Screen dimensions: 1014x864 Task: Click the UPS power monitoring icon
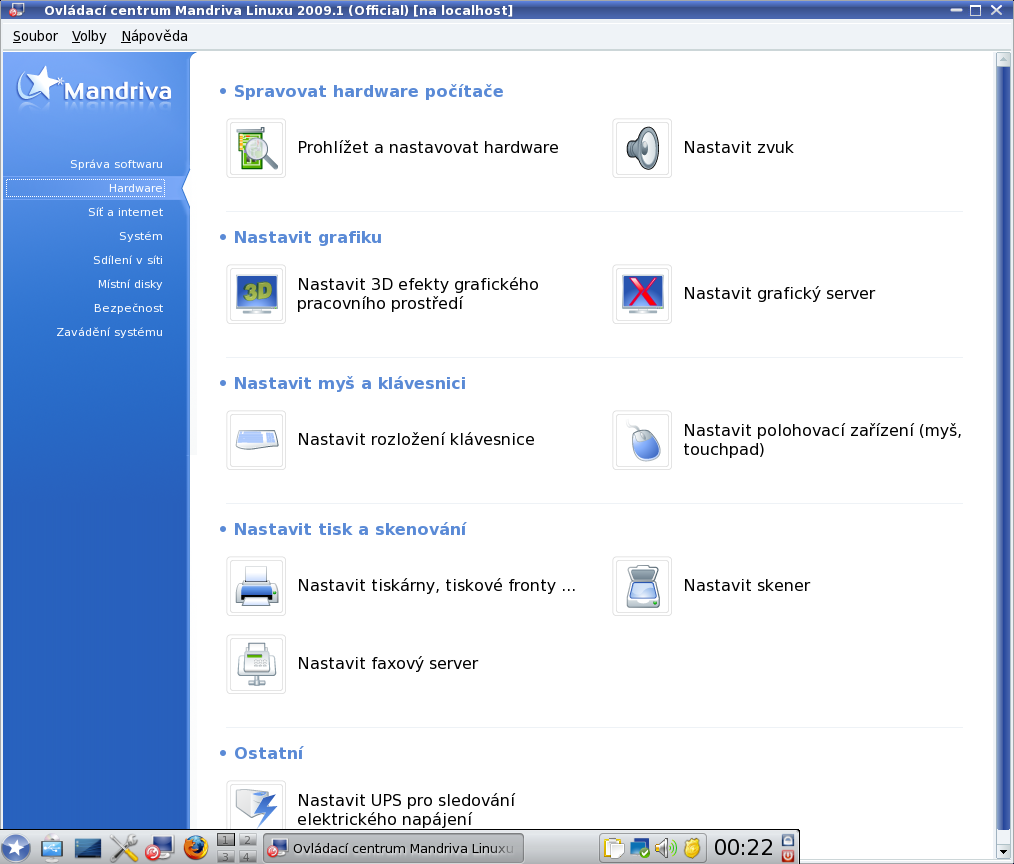256,805
